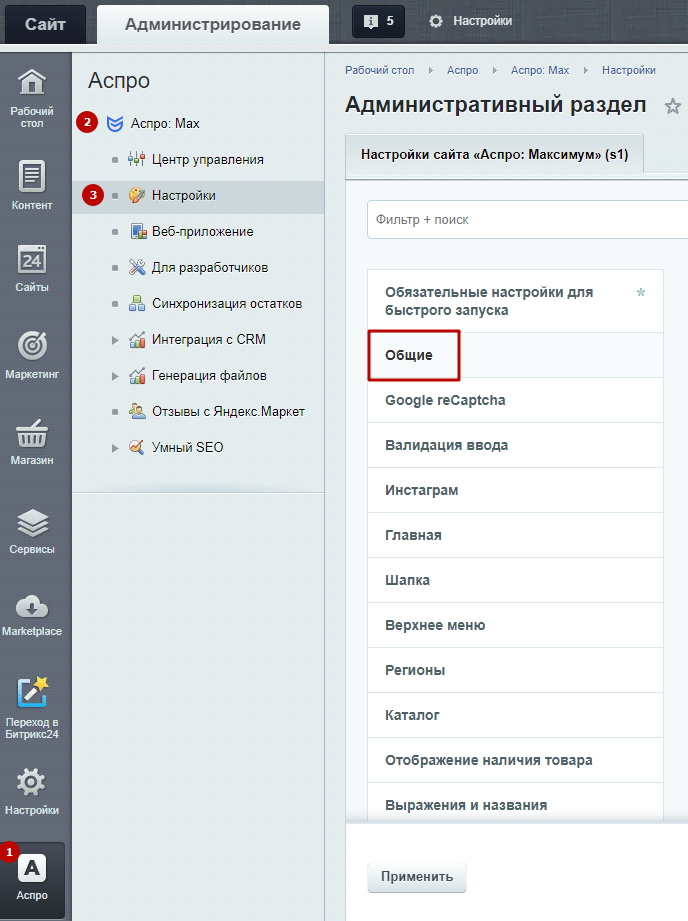
Task: Follow the Аспро: Max breadcrumb link
Action: 540,70
